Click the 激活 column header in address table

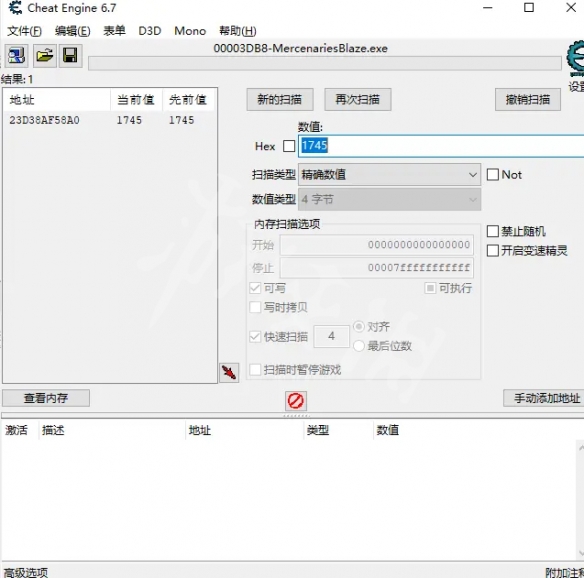(19, 431)
